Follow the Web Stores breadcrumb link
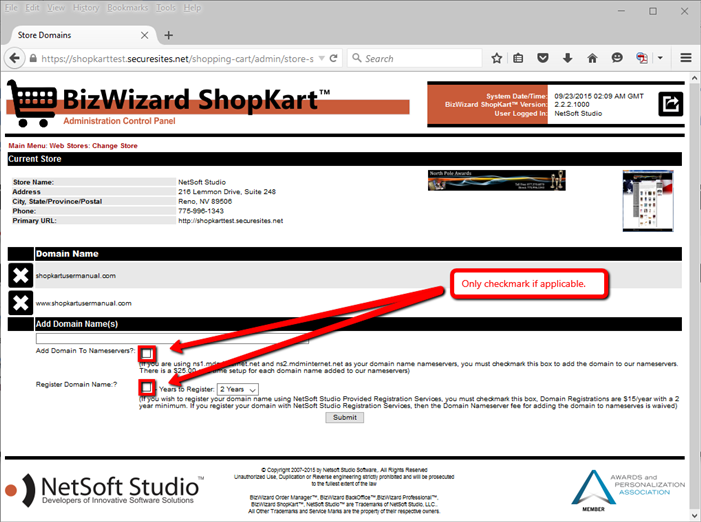 click(x=69, y=146)
